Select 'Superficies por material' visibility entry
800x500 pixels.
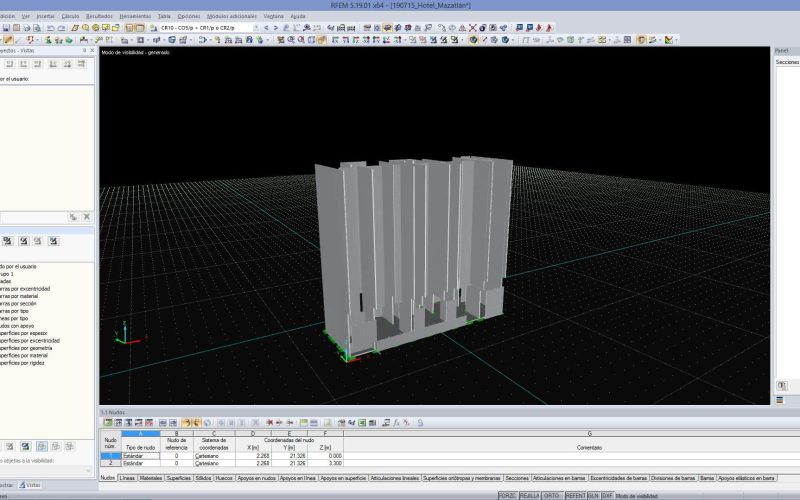24,355
